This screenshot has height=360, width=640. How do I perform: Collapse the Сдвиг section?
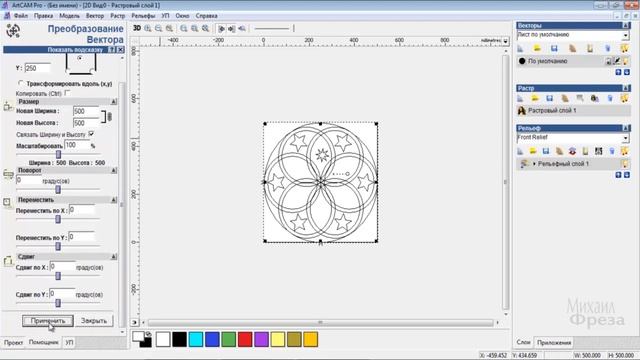(114, 257)
